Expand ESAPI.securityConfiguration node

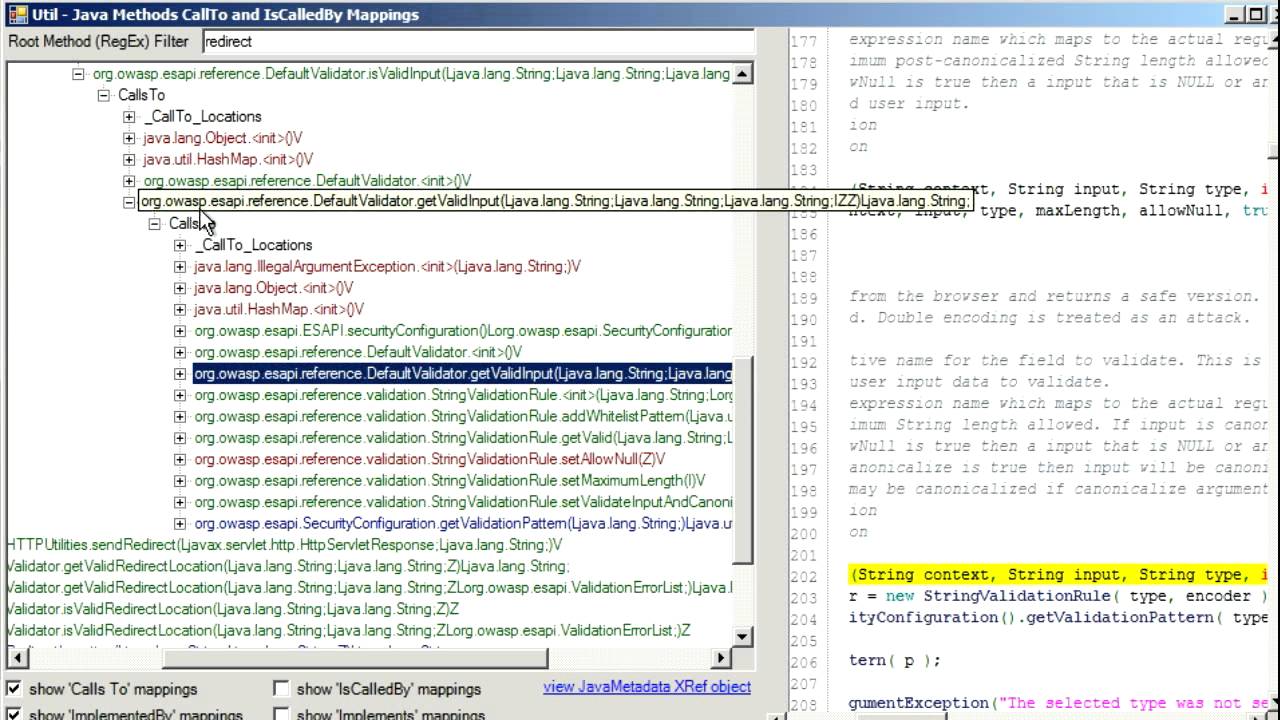[x=180, y=331]
